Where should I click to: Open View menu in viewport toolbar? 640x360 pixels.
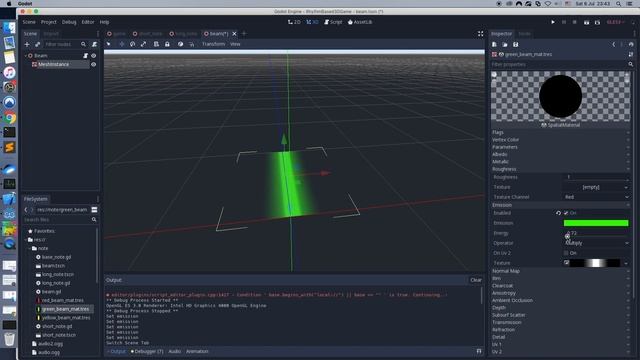coord(235,44)
